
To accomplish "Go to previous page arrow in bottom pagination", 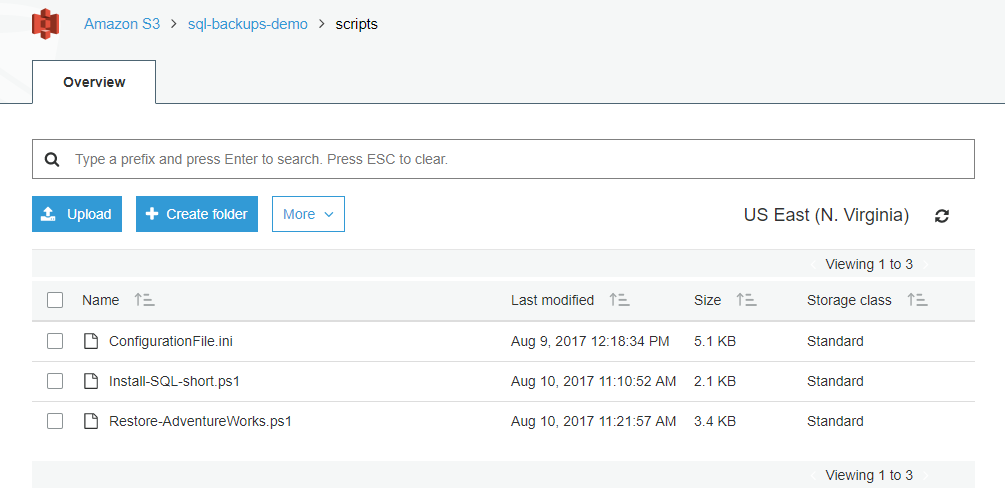I will [x=813, y=475].
